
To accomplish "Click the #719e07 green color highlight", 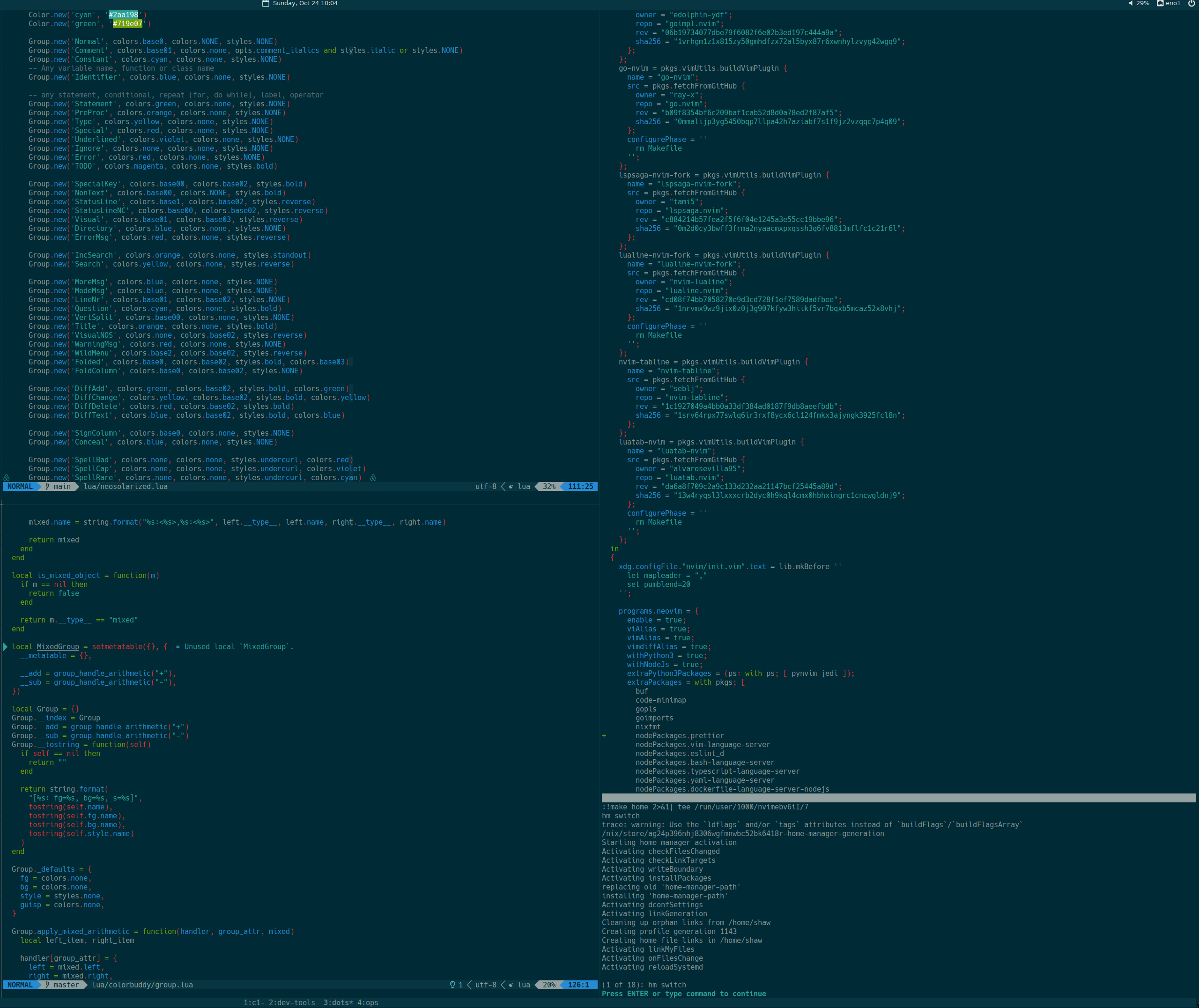I will (127, 23).
